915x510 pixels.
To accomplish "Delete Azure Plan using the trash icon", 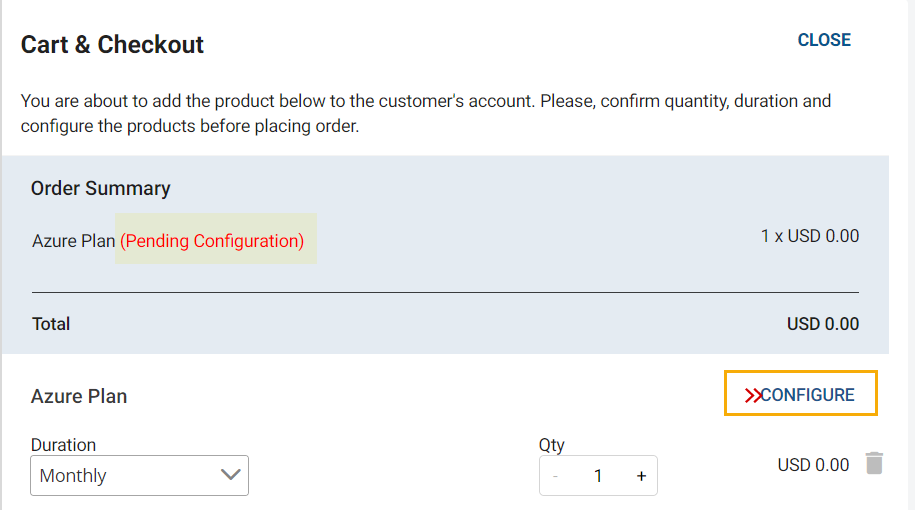I will 874,463.
